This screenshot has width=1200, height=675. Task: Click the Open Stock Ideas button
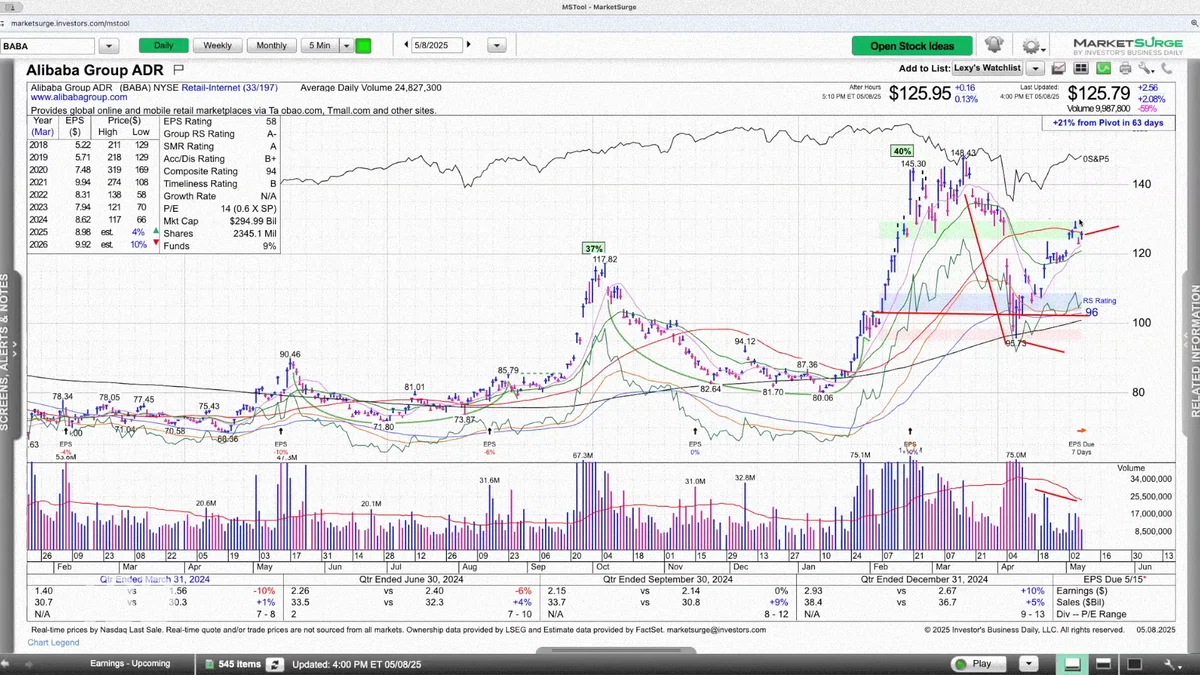[x=912, y=46]
